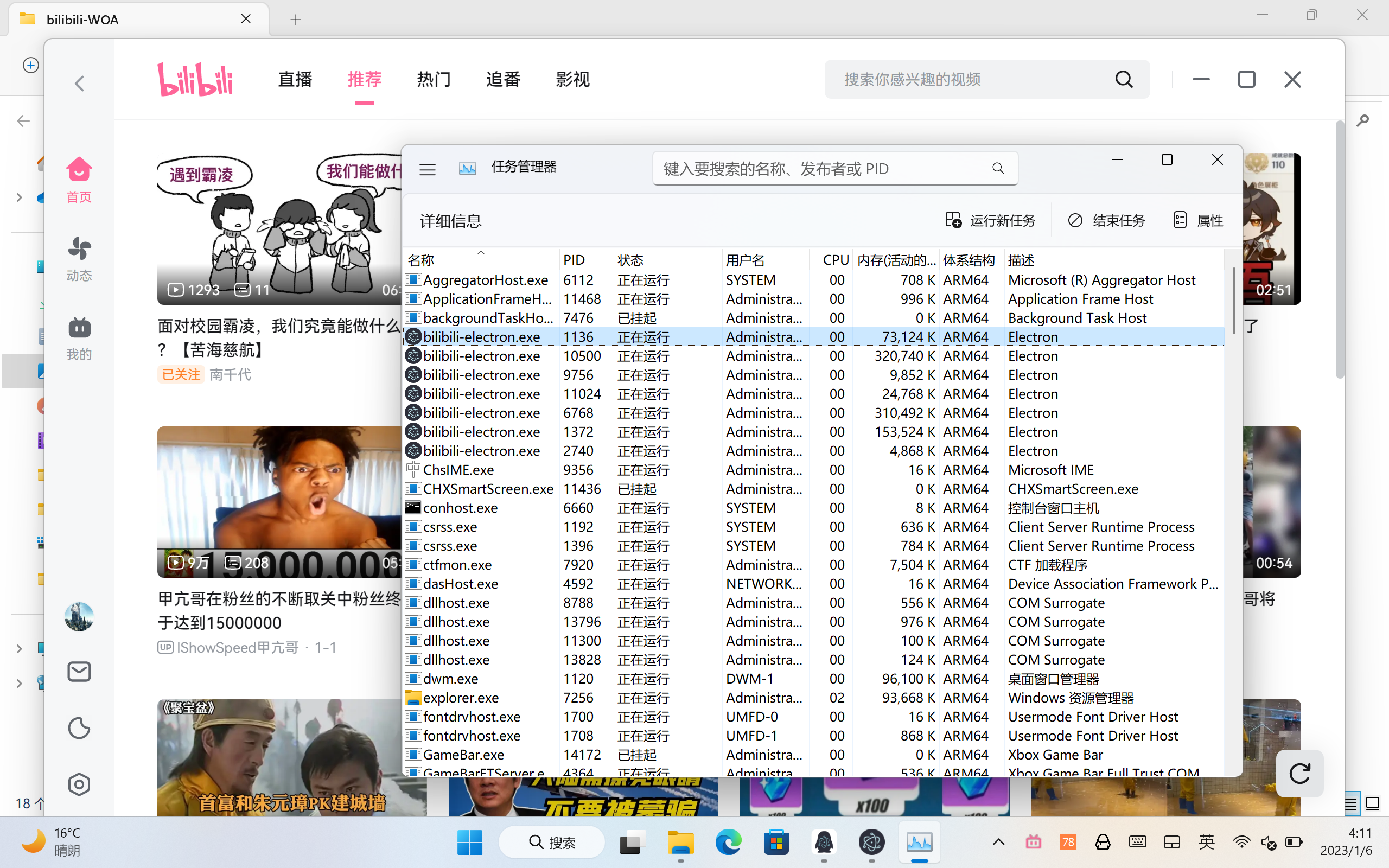Open bilibili settings hexagon icon
This screenshot has height=868, width=1389.
79,784
